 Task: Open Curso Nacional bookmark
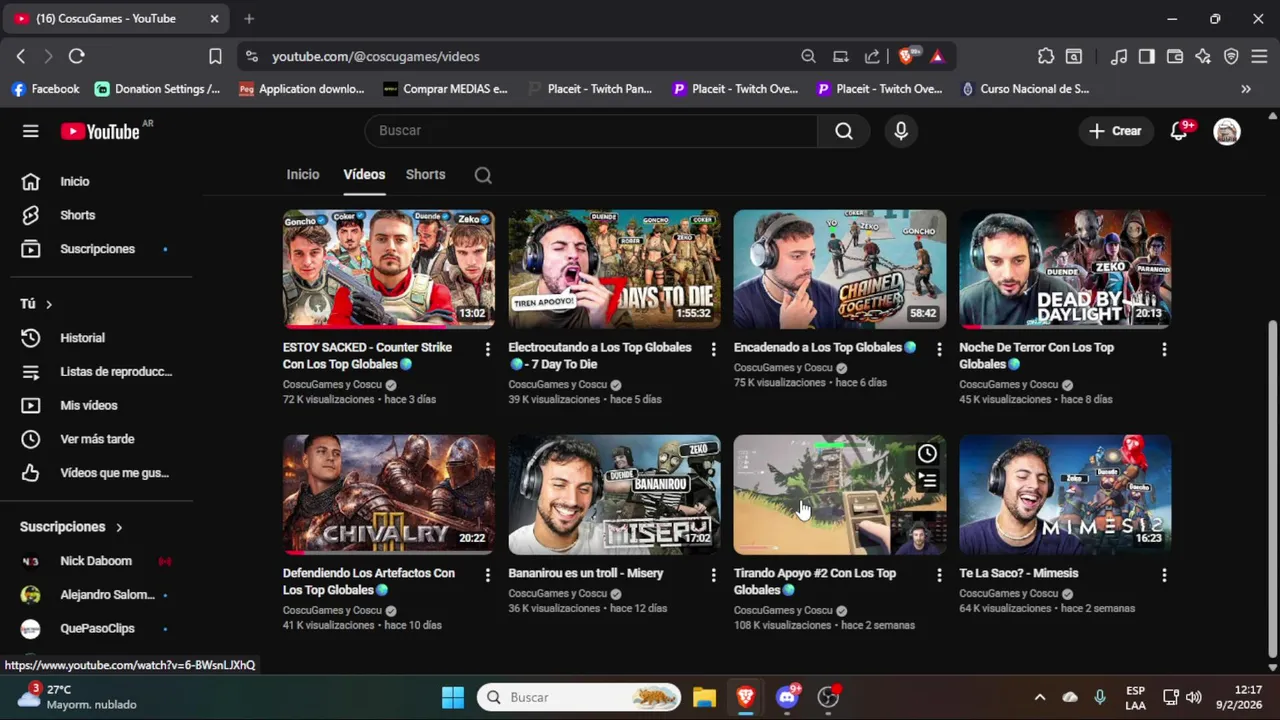[1025, 89]
